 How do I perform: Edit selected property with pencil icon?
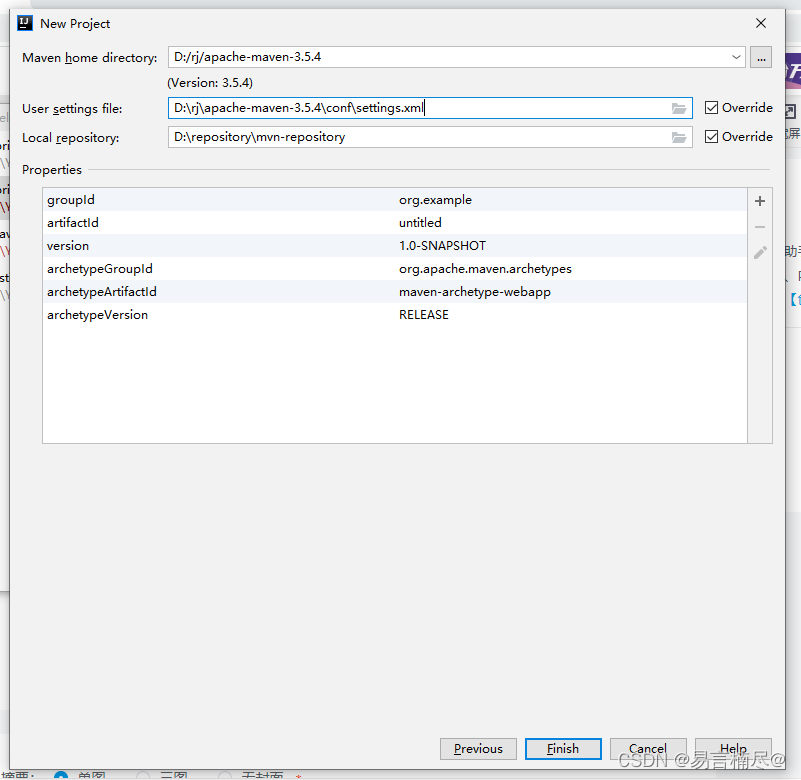coord(760,252)
